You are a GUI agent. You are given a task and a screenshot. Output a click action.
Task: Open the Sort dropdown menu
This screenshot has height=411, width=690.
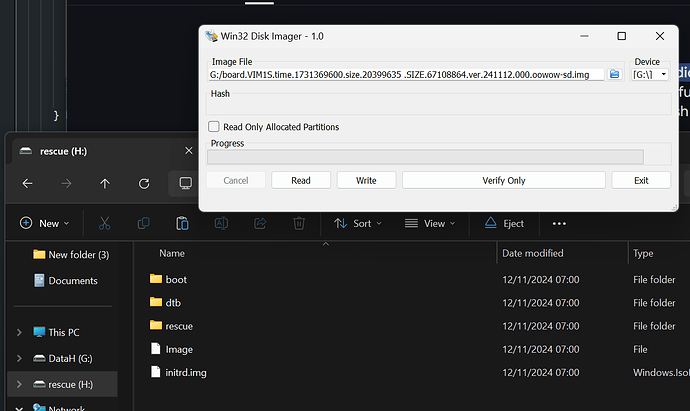352,224
